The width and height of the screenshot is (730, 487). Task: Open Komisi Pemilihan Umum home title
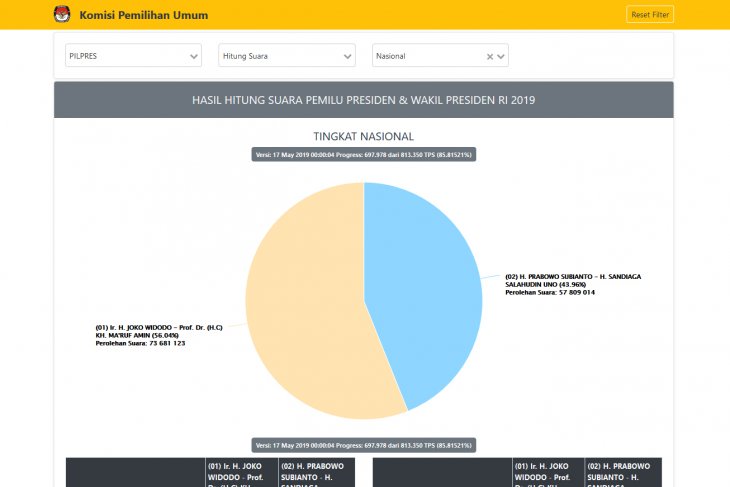coord(143,15)
